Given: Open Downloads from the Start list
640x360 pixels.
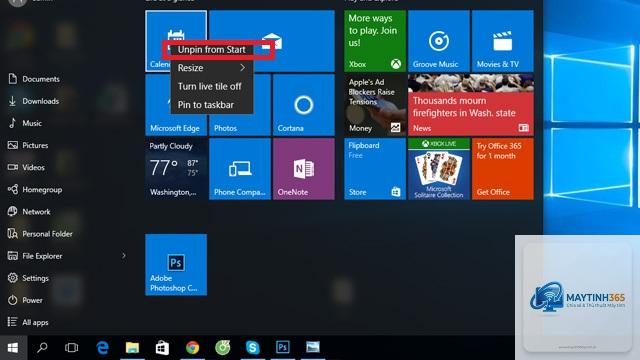Looking at the screenshot, I should point(33,101).
